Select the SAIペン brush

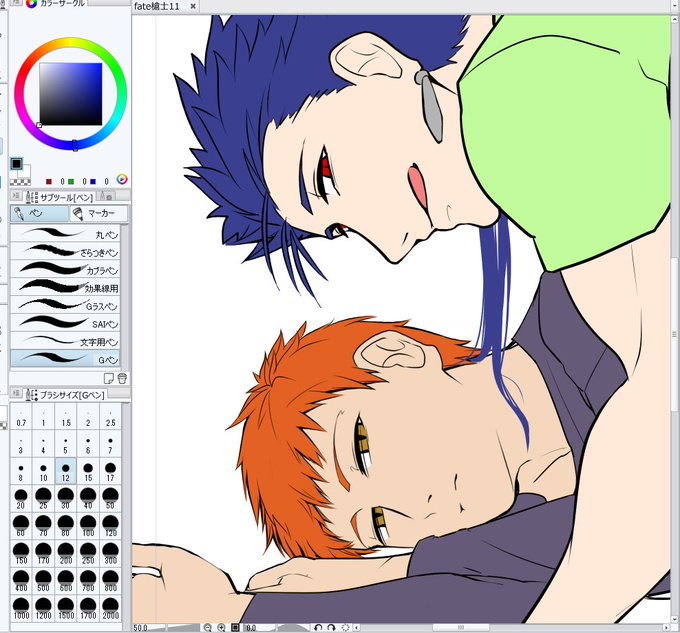pyautogui.click(x=65, y=323)
